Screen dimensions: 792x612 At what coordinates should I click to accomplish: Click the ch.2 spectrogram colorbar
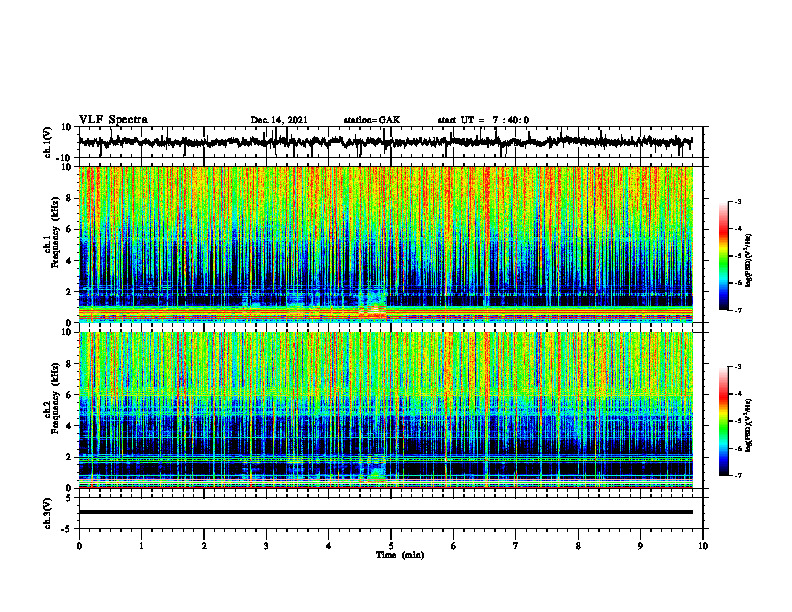pyautogui.click(x=724, y=421)
